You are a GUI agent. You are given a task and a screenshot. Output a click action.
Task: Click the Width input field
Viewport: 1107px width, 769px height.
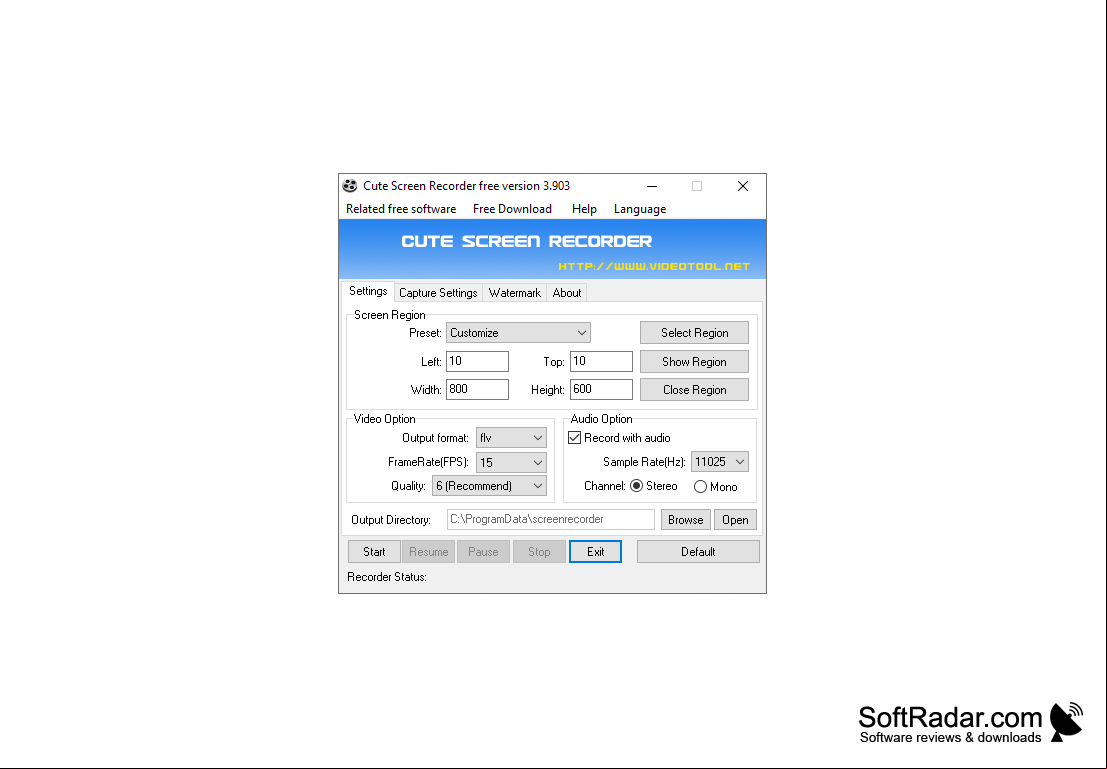(x=477, y=389)
